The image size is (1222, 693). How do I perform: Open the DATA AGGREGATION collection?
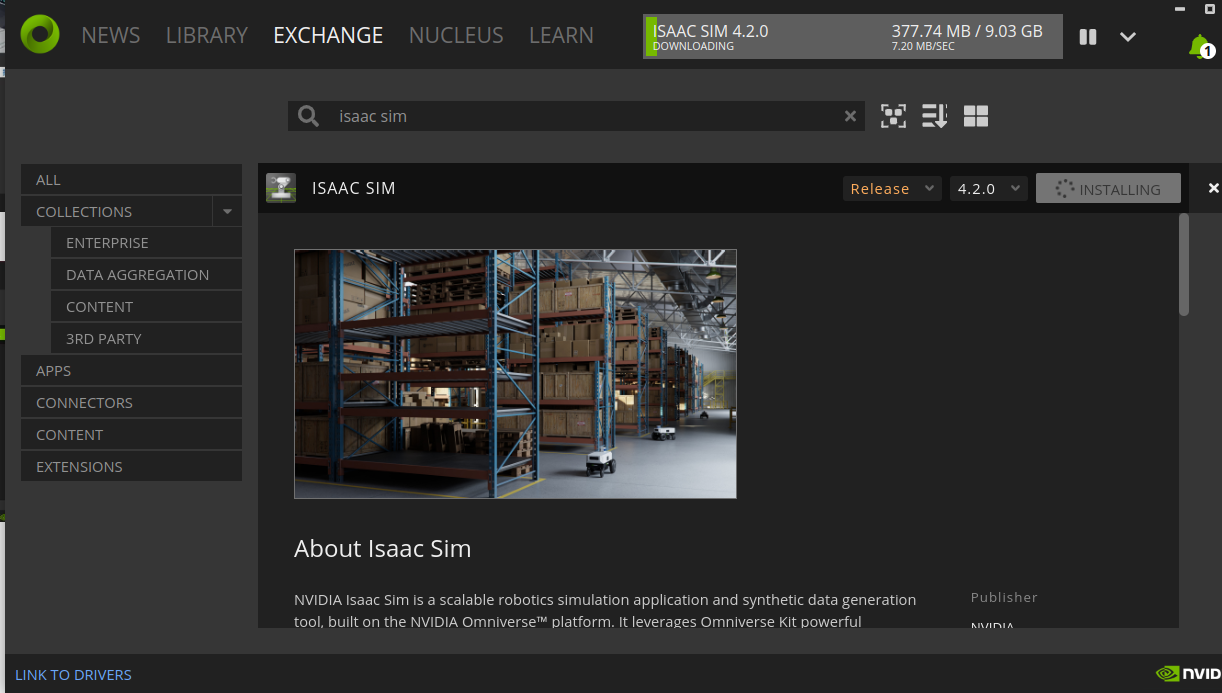click(147, 275)
